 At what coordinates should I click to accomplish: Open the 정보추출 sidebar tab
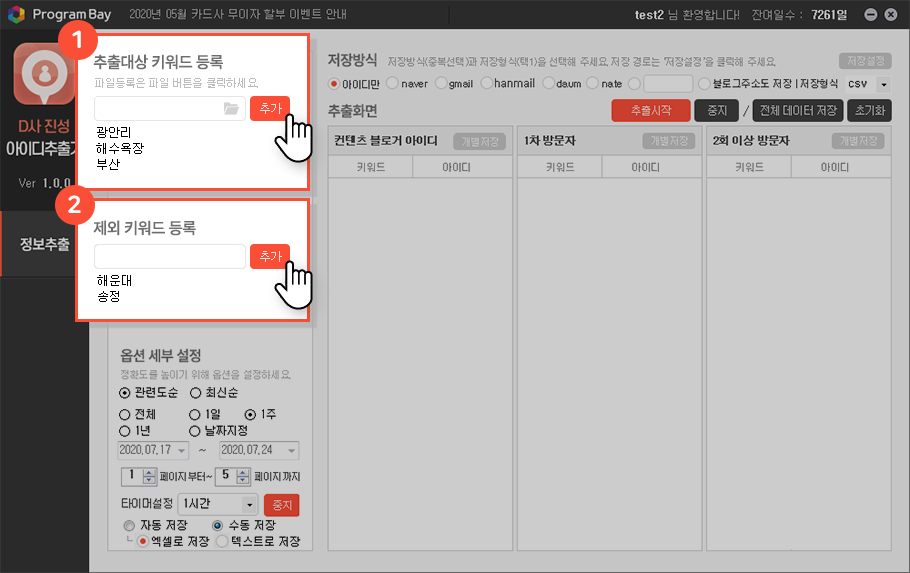[44, 244]
